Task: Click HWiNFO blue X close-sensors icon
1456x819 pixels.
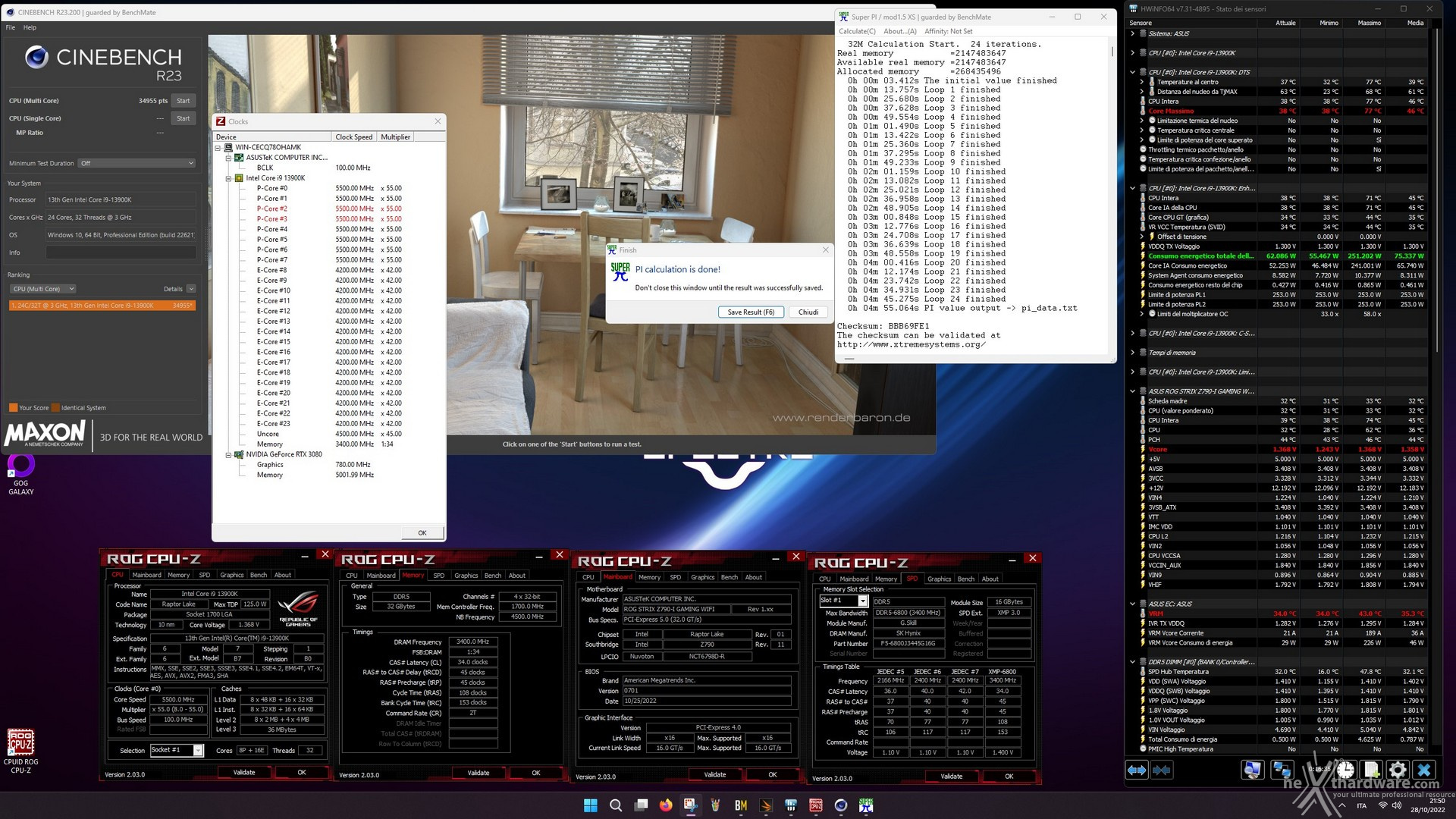Action: (1424, 770)
